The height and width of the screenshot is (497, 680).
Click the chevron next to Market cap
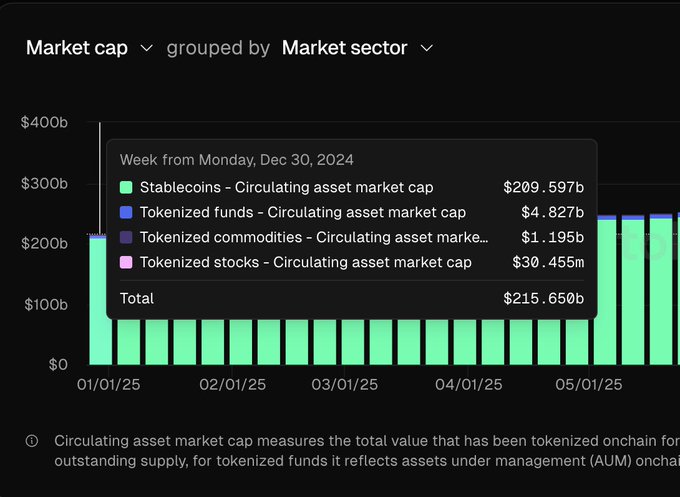(147, 48)
